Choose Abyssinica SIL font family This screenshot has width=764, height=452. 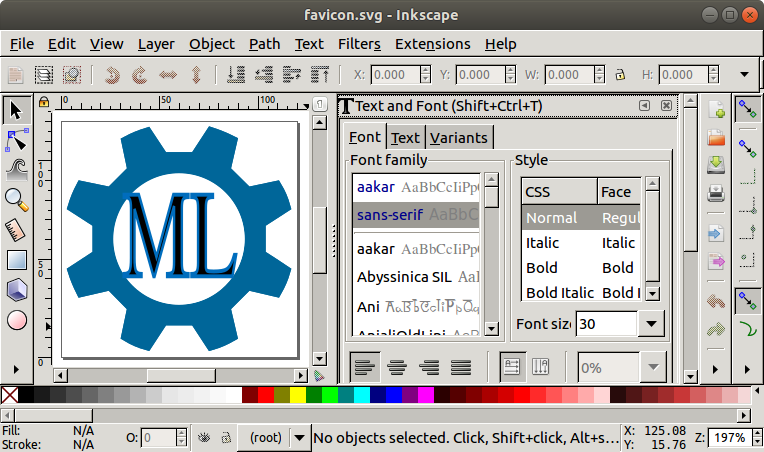(417, 277)
